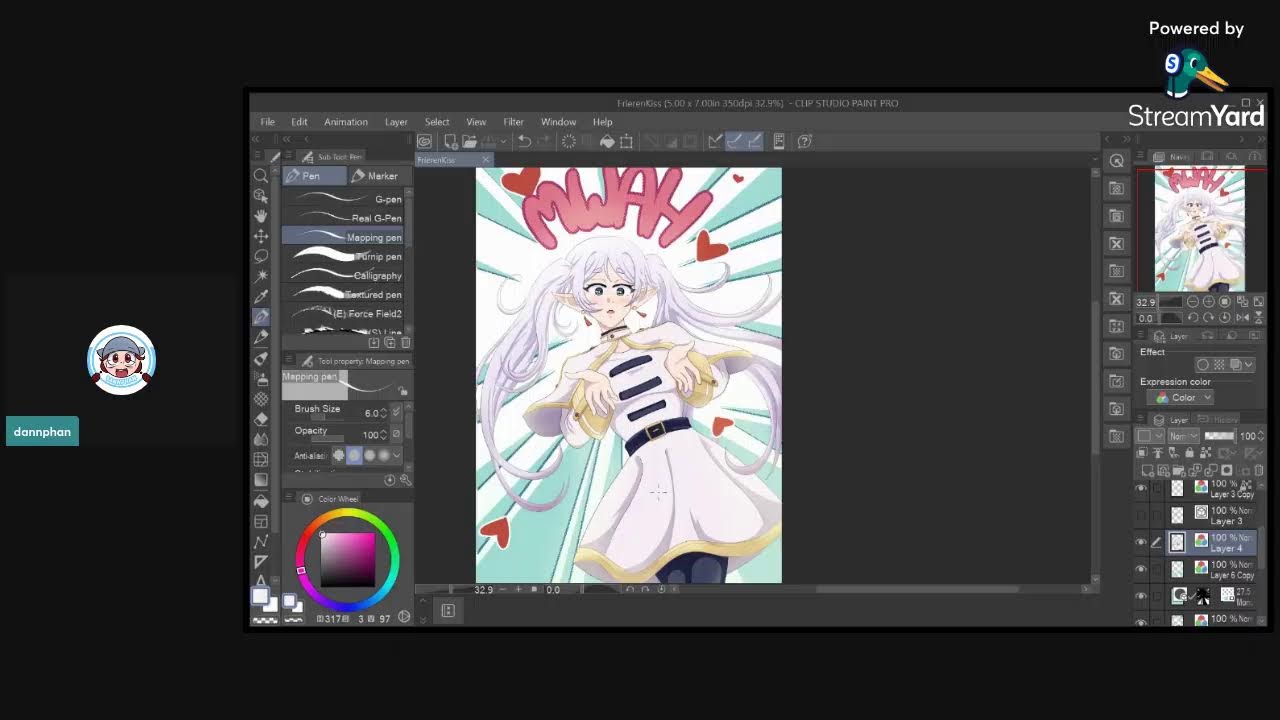The width and height of the screenshot is (1280, 720).
Task: Undo the last action
Action: tap(524, 141)
